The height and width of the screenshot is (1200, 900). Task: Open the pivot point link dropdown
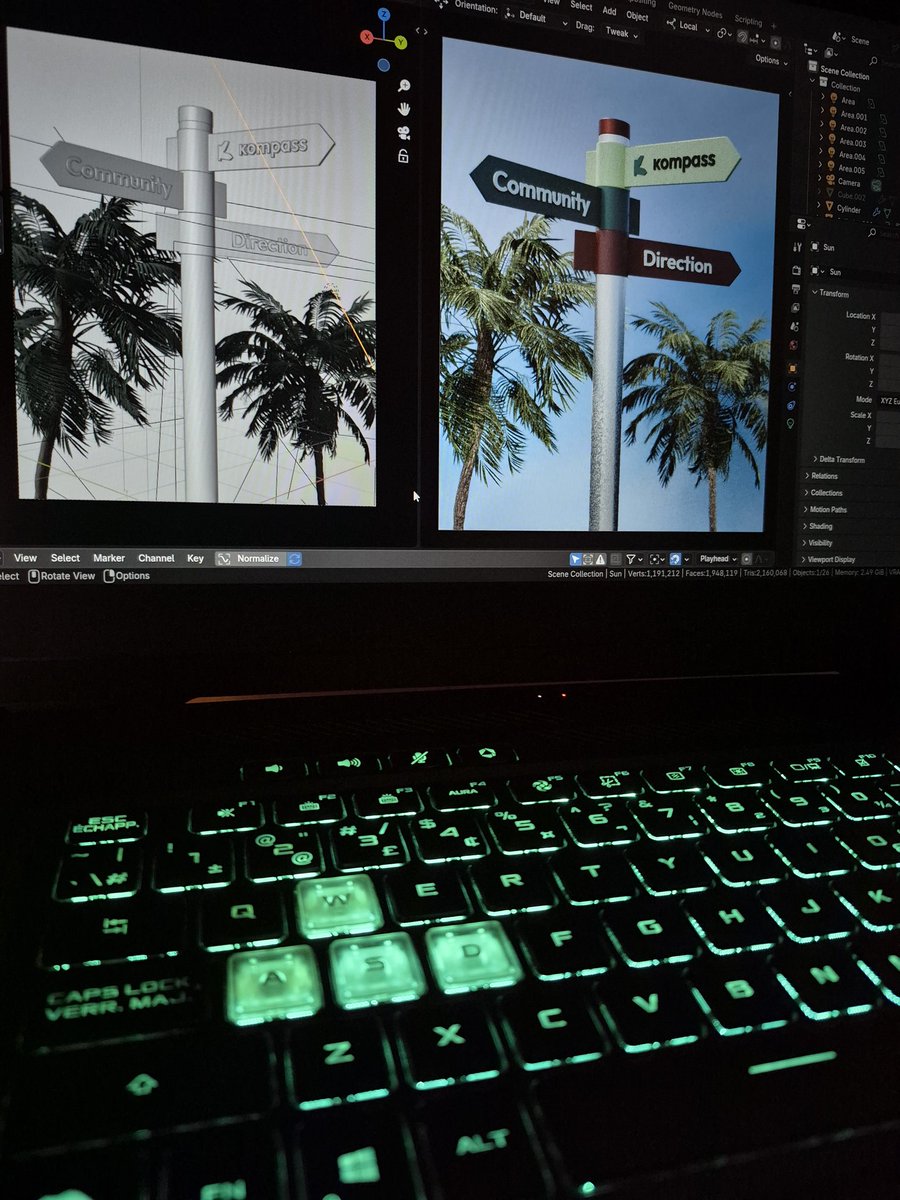(723, 33)
